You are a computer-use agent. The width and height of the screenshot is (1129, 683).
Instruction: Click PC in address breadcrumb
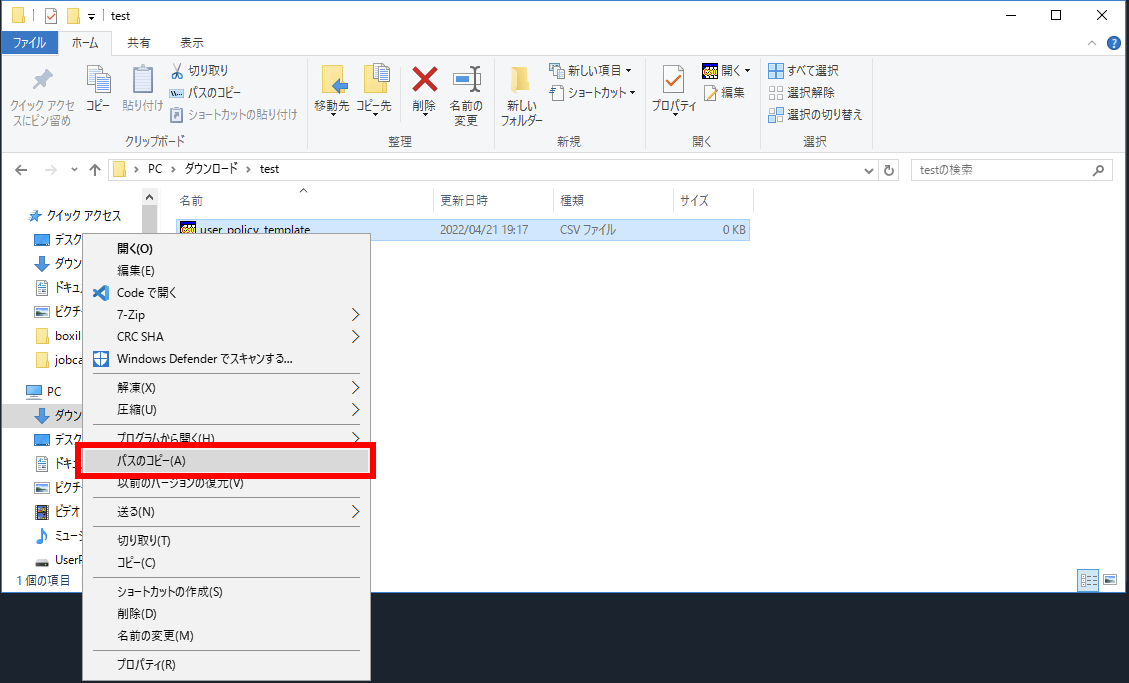click(x=155, y=169)
